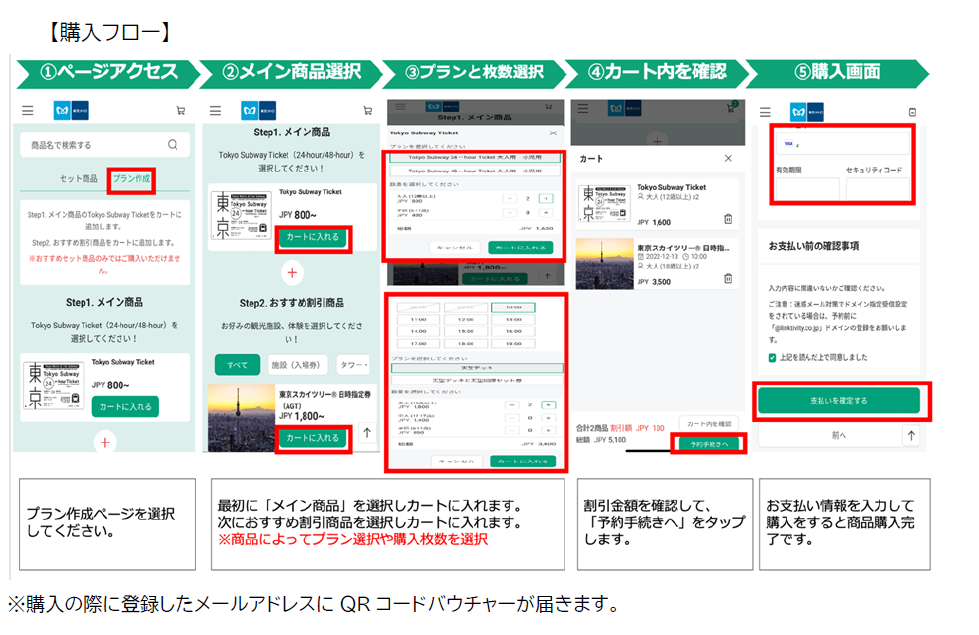The image size is (979, 635).
Task: Switch to the プラン作成 tab
Action: pos(131,179)
